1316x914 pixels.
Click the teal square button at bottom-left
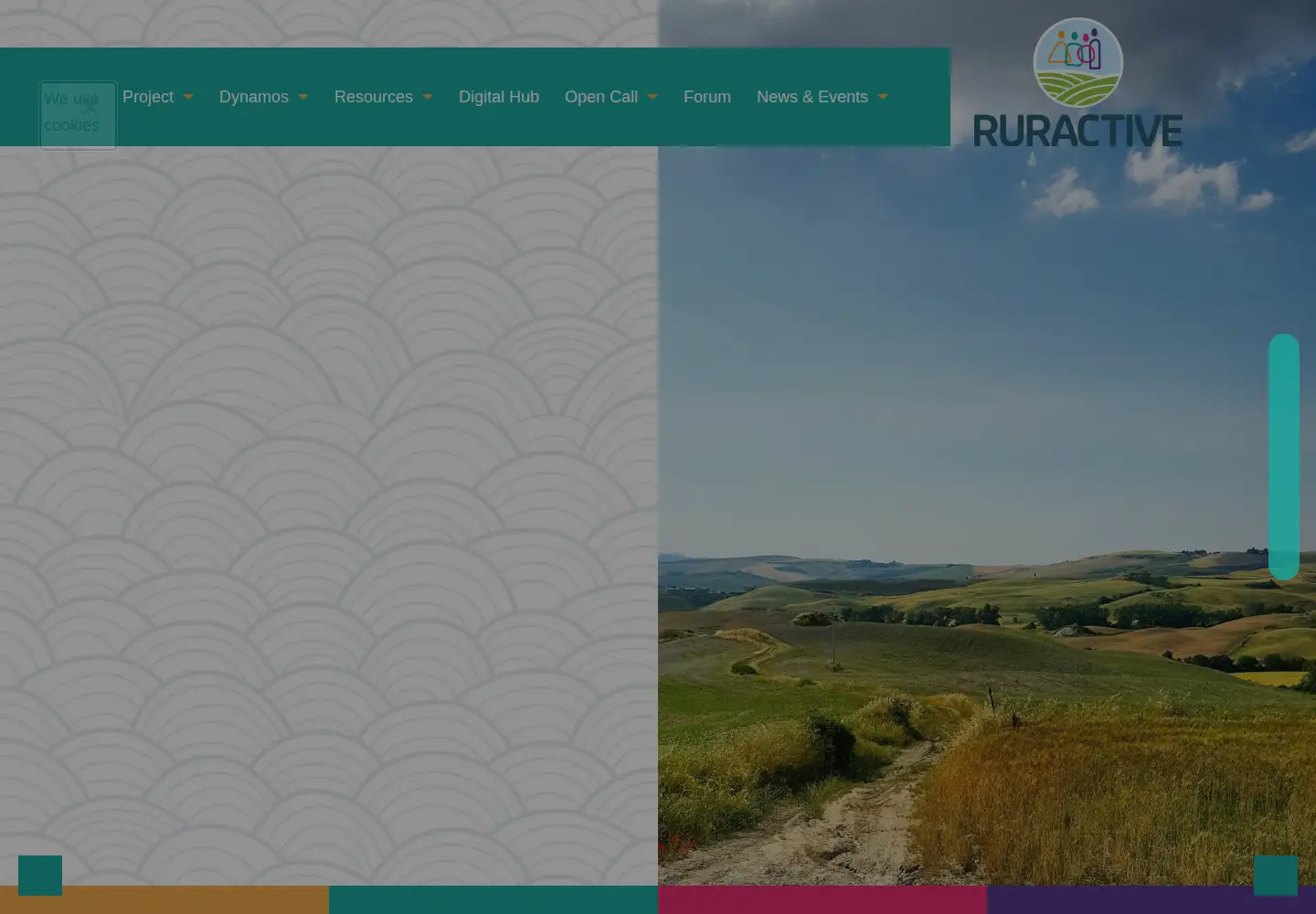pos(40,876)
